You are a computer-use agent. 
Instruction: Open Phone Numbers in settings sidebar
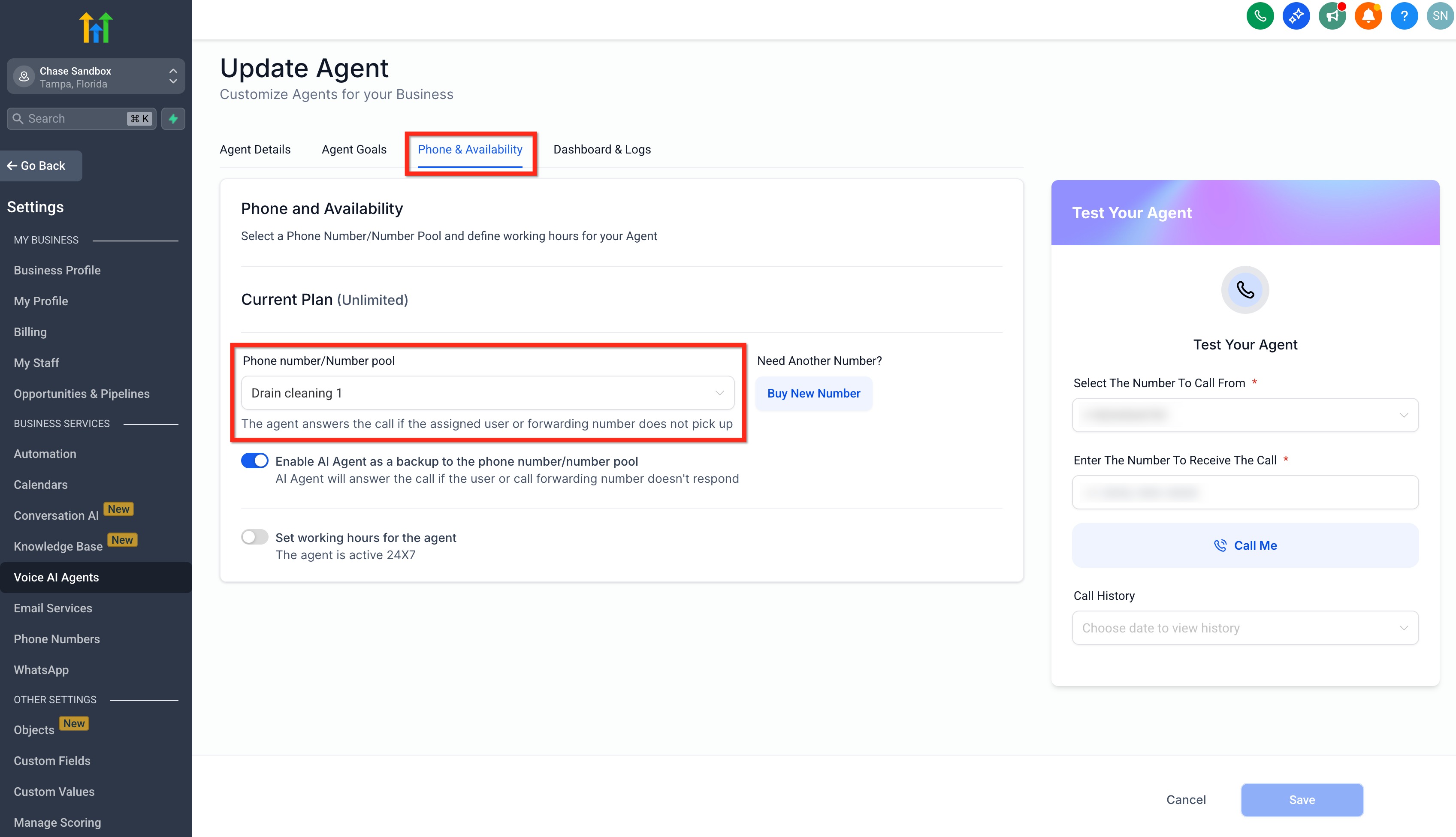pos(56,638)
